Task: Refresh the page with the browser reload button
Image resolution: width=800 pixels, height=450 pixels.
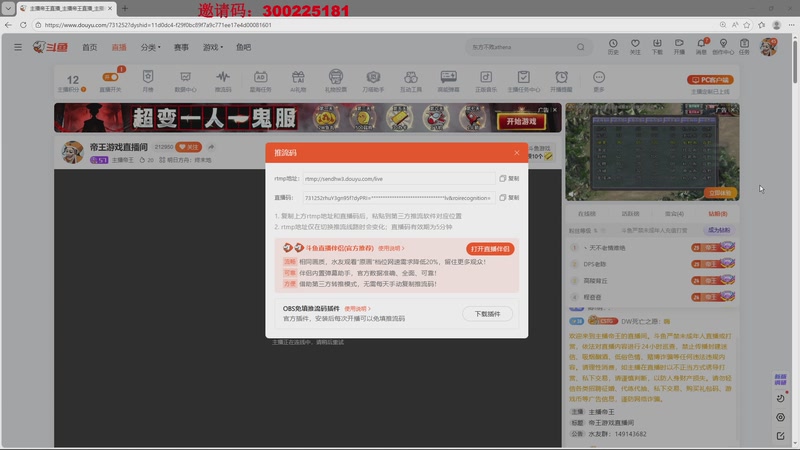Action: pos(23,24)
